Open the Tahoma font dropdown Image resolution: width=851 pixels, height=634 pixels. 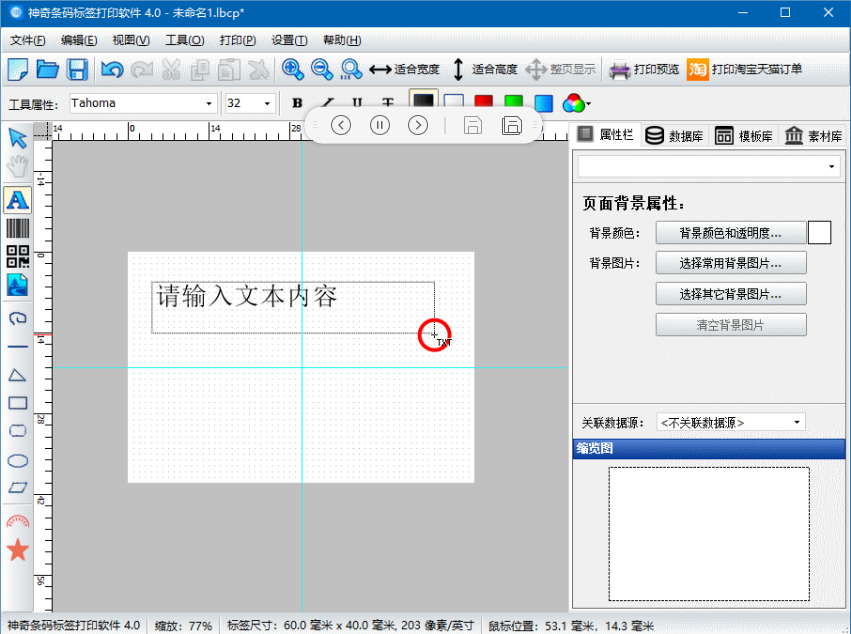coord(142,103)
